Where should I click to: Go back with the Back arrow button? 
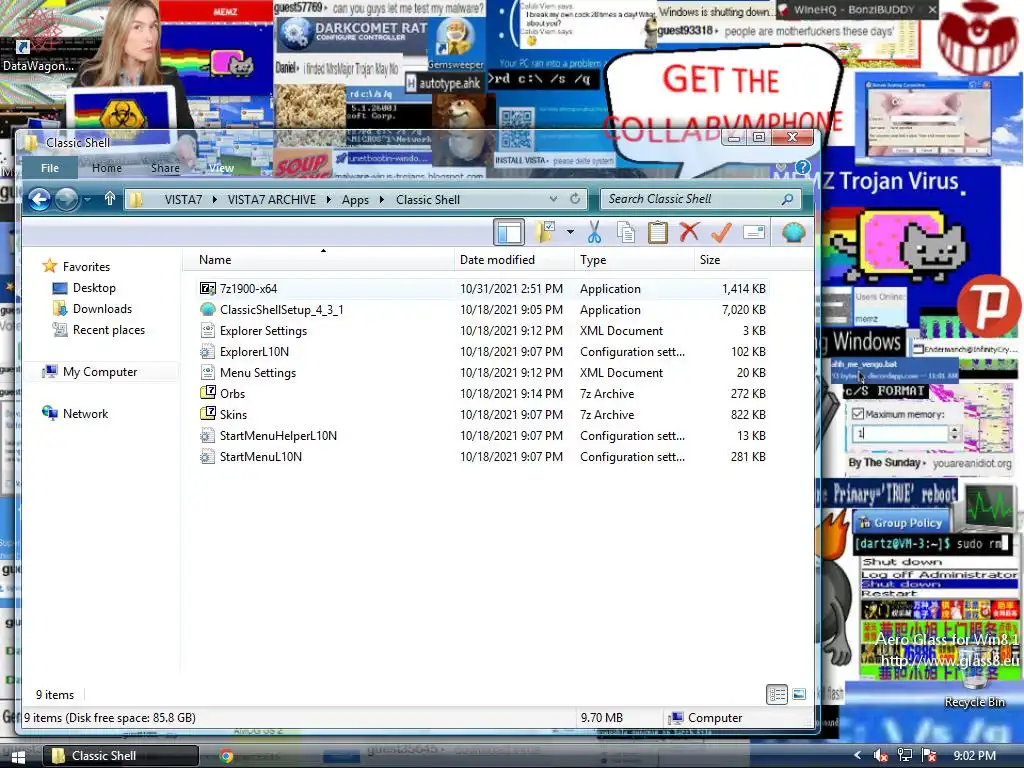40,199
